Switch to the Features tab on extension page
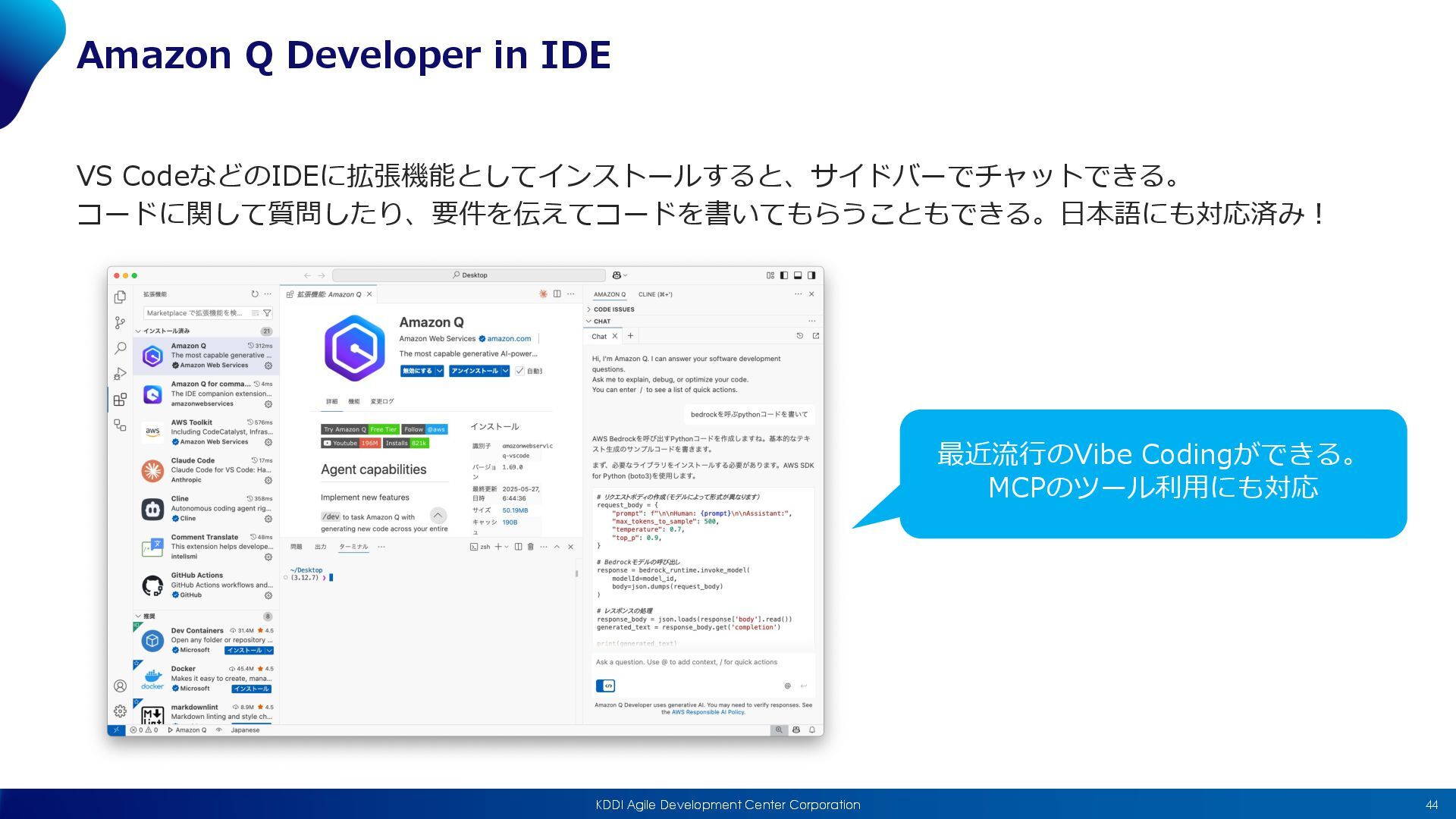 (x=354, y=401)
